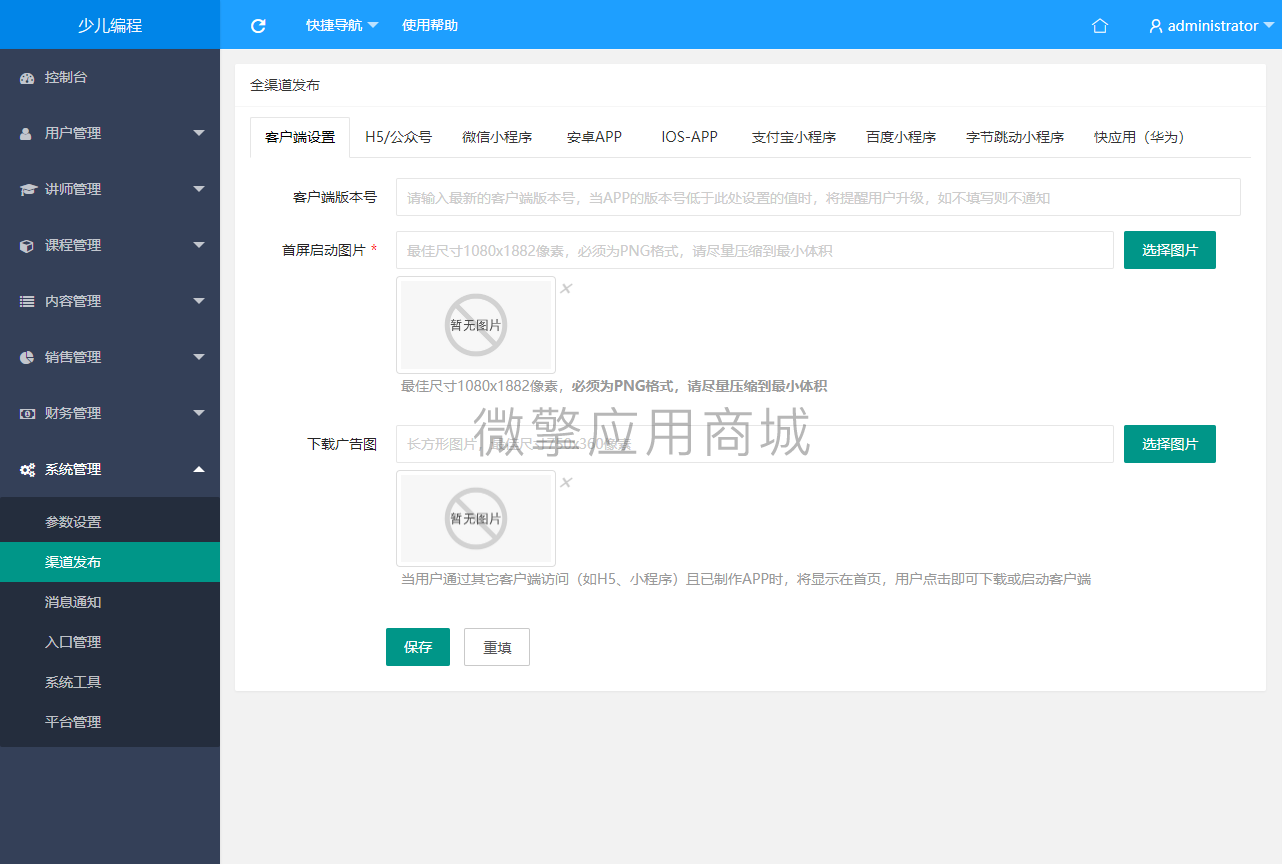
Task: Click 选择图片 for 下载广告图
Action: (1170, 444)
